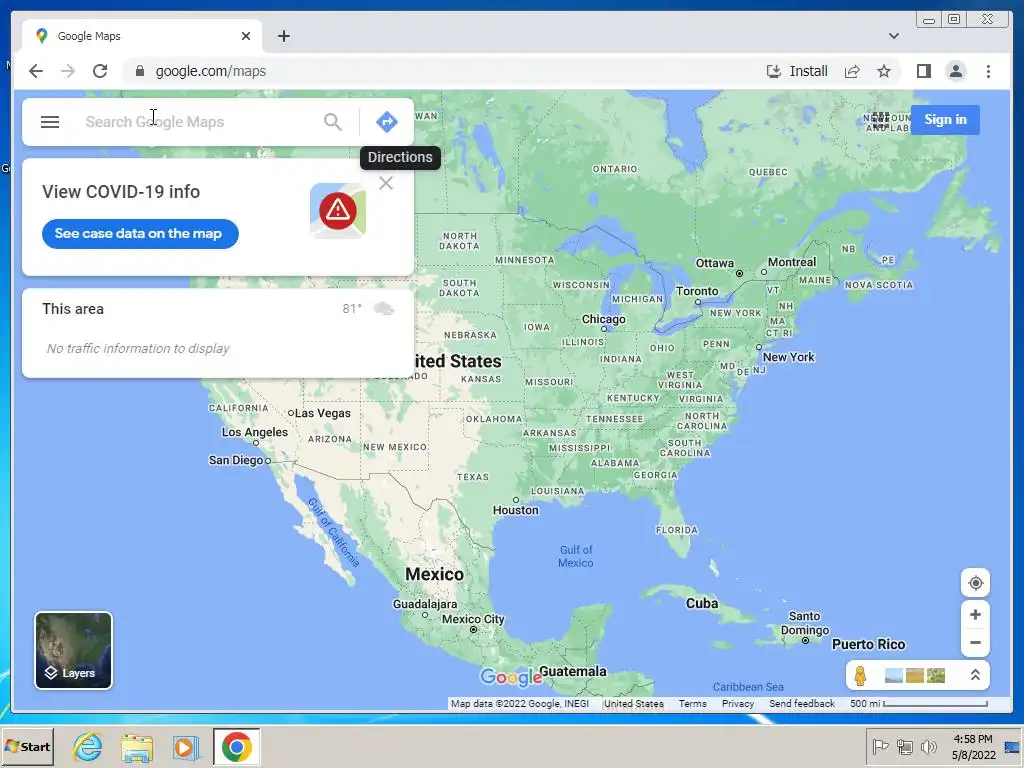Click the New York city label
The width and height of the screenshot is (1024, 768).
pos(788,357)
